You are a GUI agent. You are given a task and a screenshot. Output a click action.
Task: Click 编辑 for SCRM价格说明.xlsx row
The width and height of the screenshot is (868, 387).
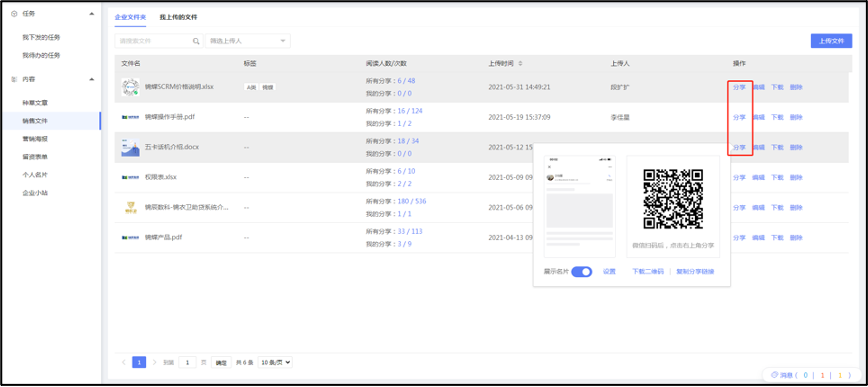[758, 87]
